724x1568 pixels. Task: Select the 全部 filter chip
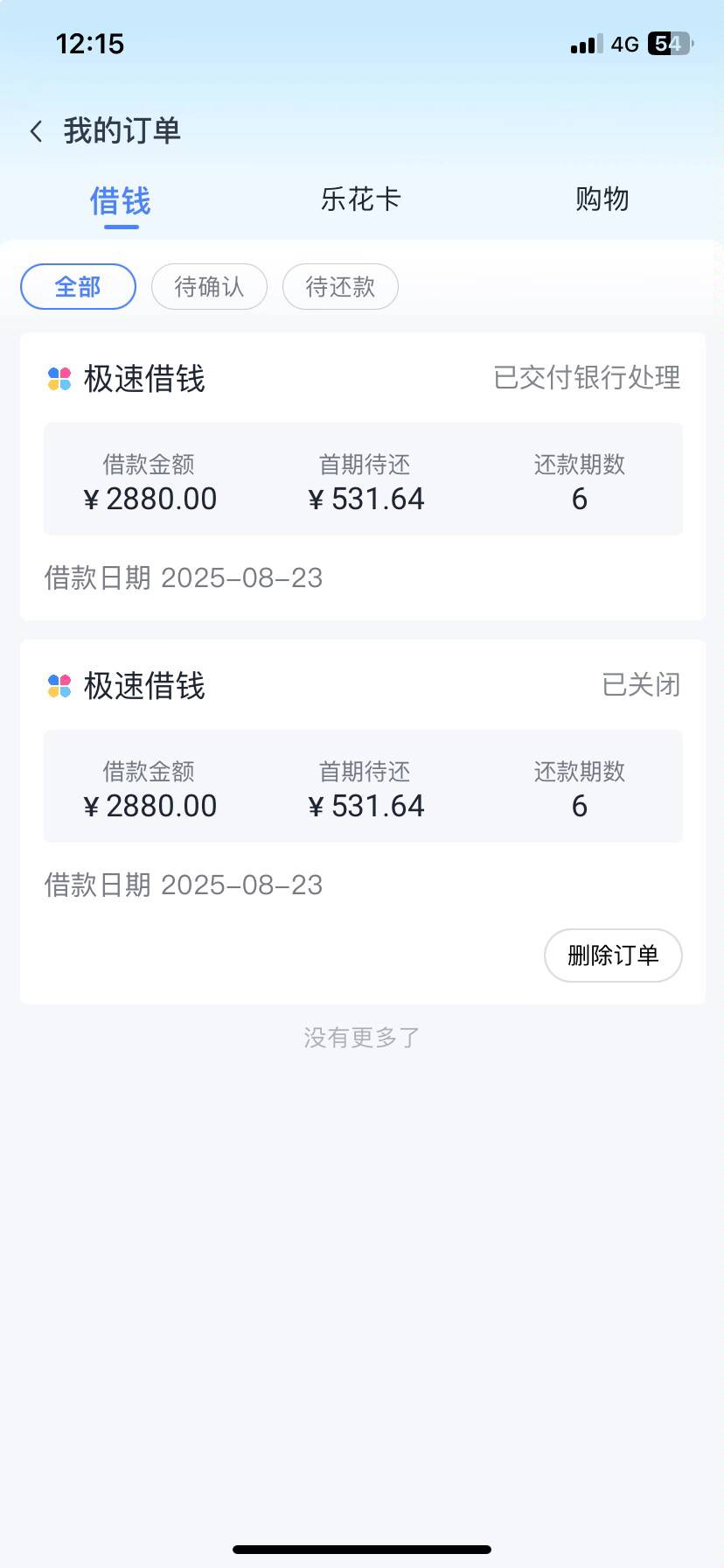pyautogui.click(x=78, y=286)
